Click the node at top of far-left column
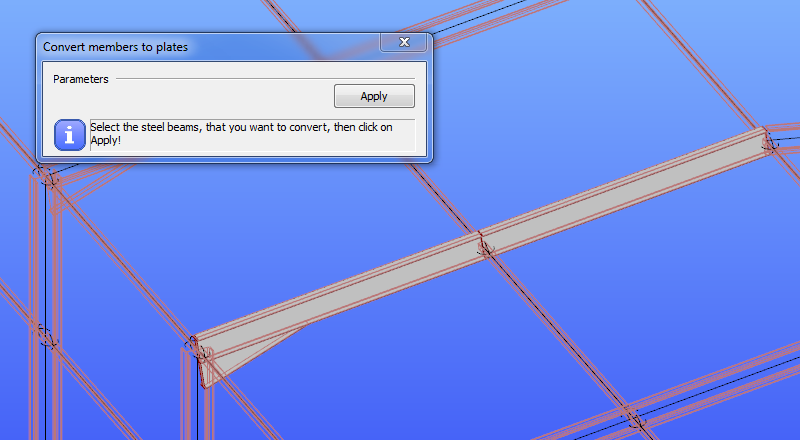The image size is (800, 440). tap(46, 176)
